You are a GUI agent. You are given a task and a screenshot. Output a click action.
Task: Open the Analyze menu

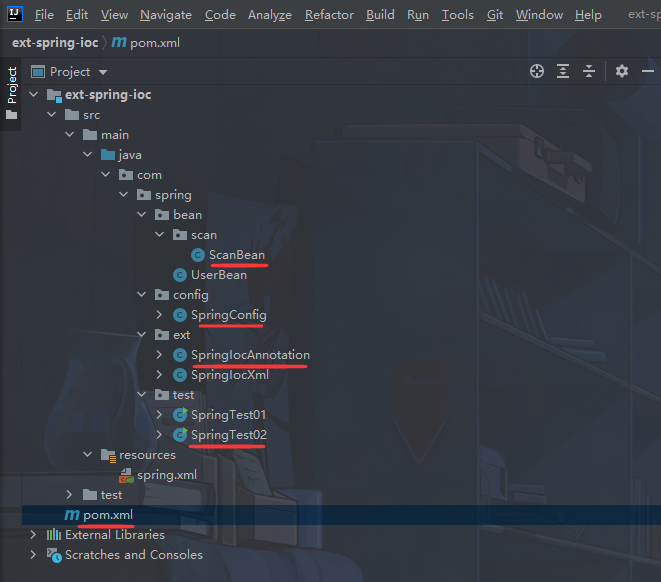[x=270, y=15]
